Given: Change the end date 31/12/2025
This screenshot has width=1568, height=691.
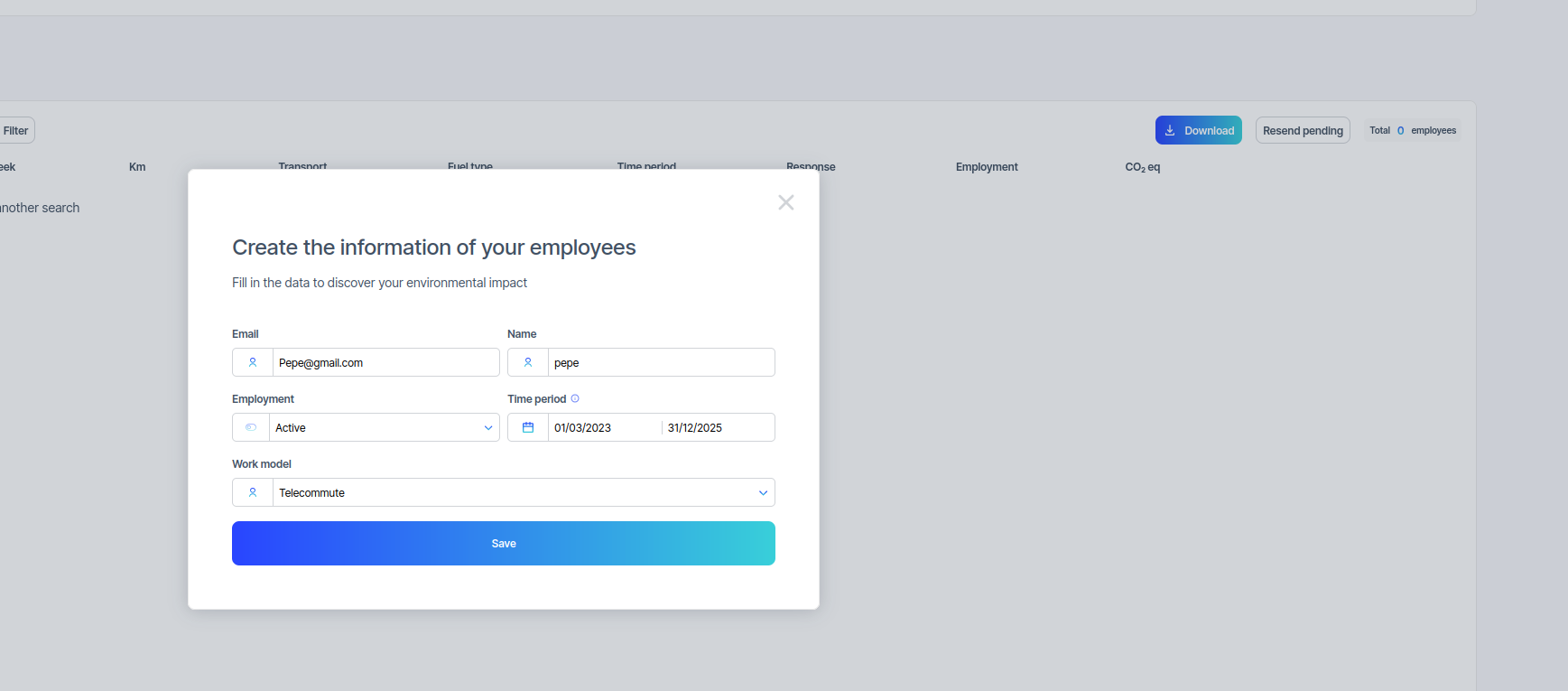Looking at the screenshot, I should click(718, 427).
